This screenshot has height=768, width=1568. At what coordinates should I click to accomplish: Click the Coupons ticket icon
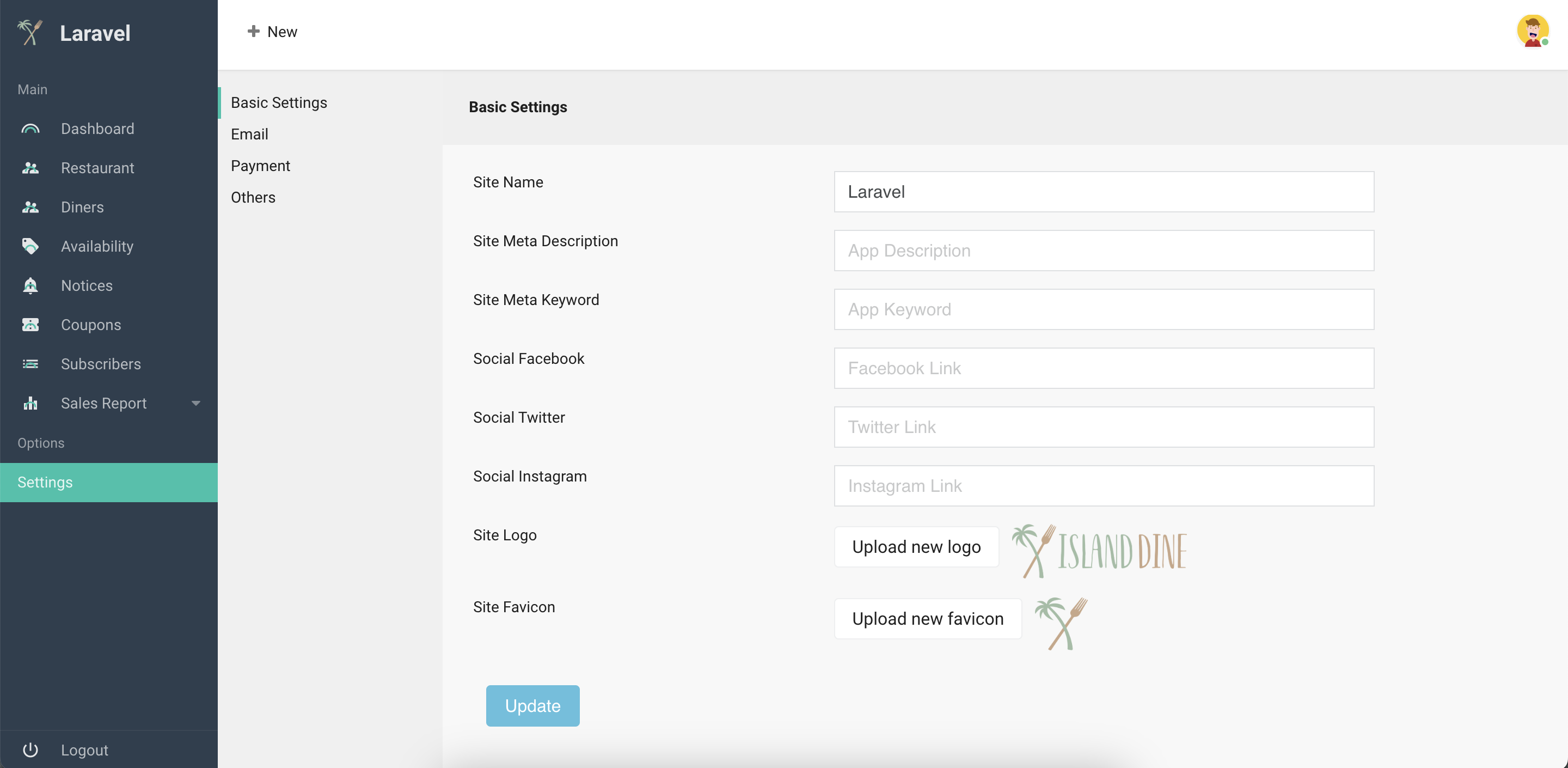click(x=30, y=325)
